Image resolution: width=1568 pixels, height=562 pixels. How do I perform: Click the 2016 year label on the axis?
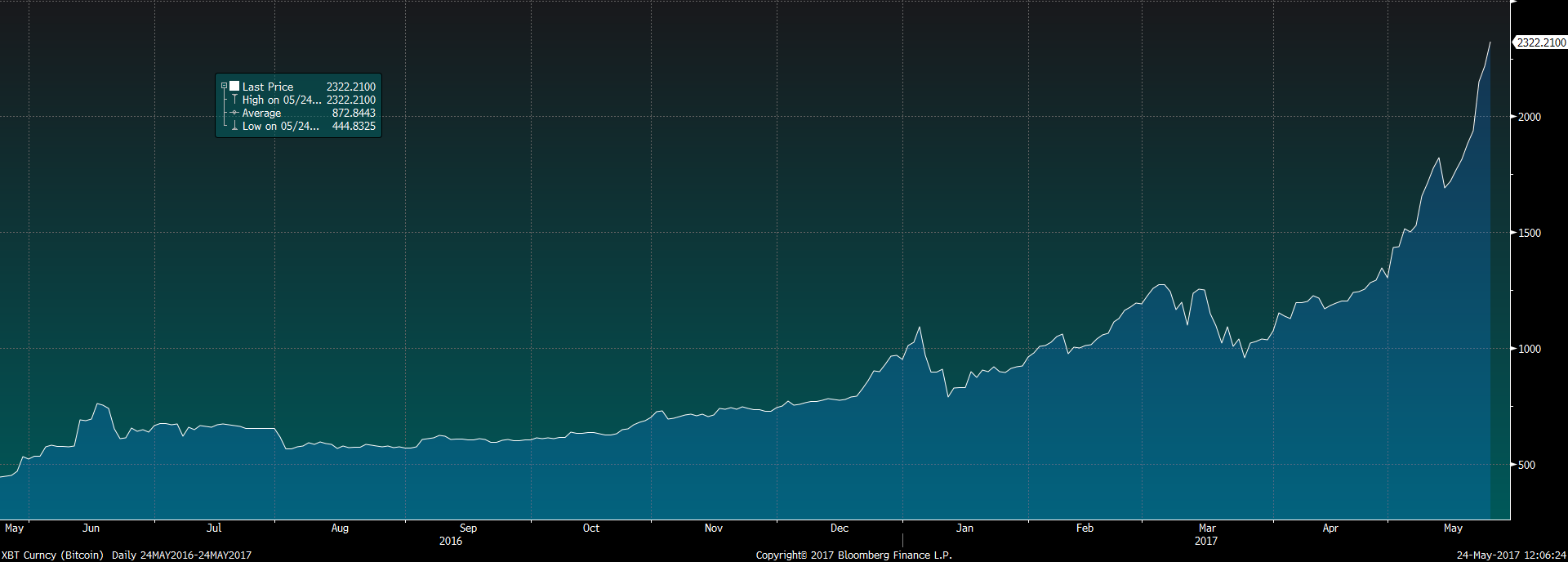450,541
